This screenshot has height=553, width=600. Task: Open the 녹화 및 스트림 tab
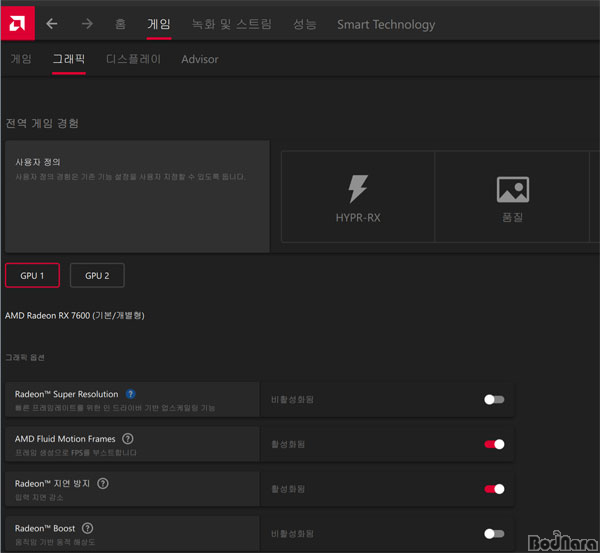[232, 24]
